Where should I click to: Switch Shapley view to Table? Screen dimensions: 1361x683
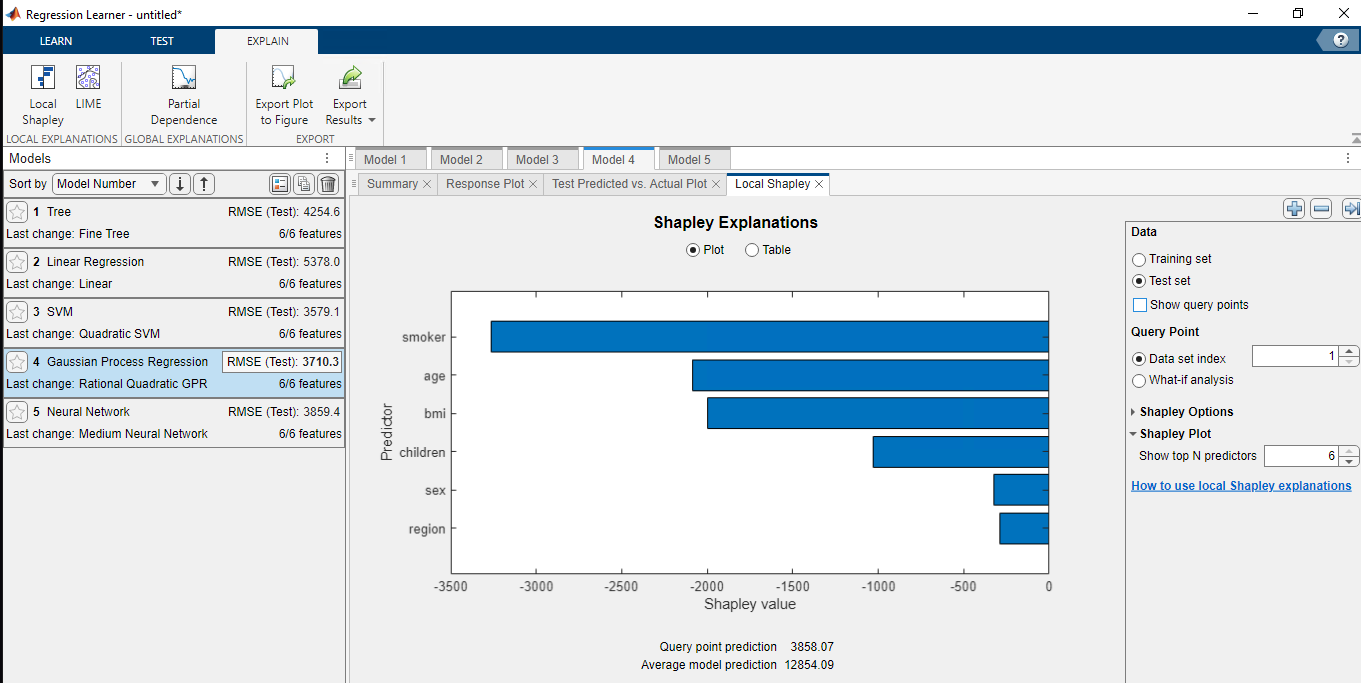(x=752, y=250)
